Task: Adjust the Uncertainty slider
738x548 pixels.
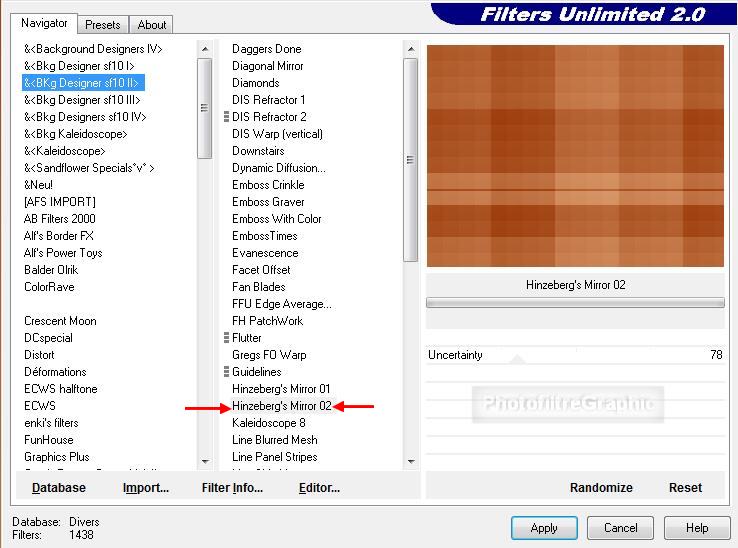Action: [575, 355]
